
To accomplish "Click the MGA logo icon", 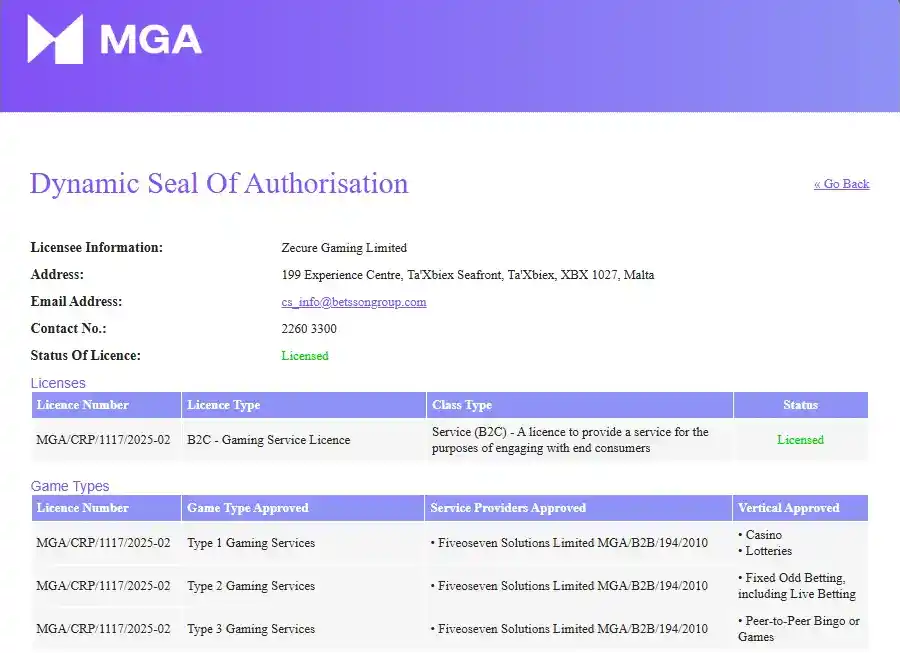I will (55, 38).
